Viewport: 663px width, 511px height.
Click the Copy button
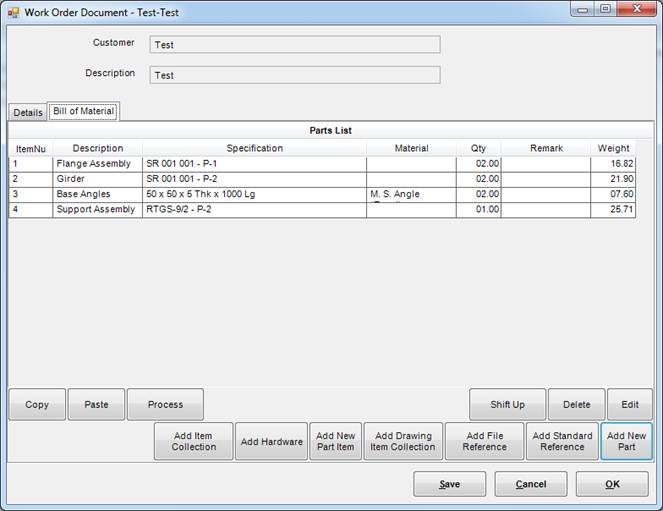(37, 405)
